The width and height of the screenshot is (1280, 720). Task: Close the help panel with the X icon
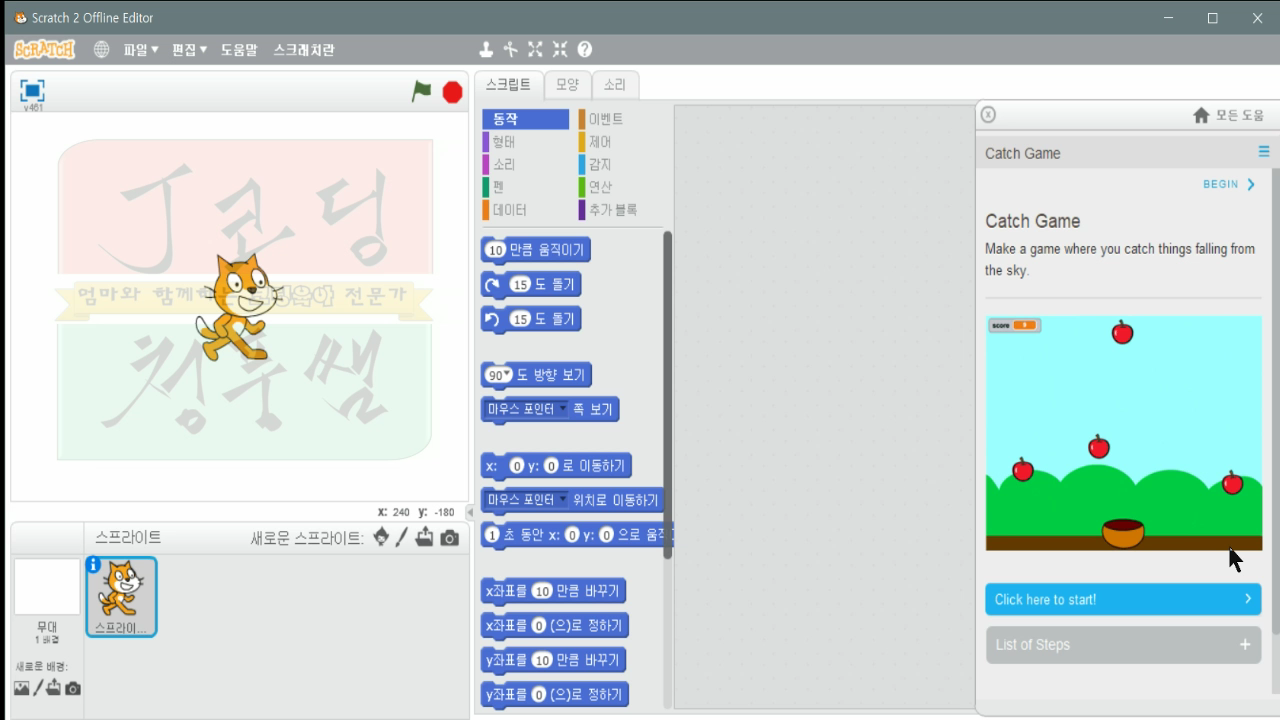click(988, 115)
